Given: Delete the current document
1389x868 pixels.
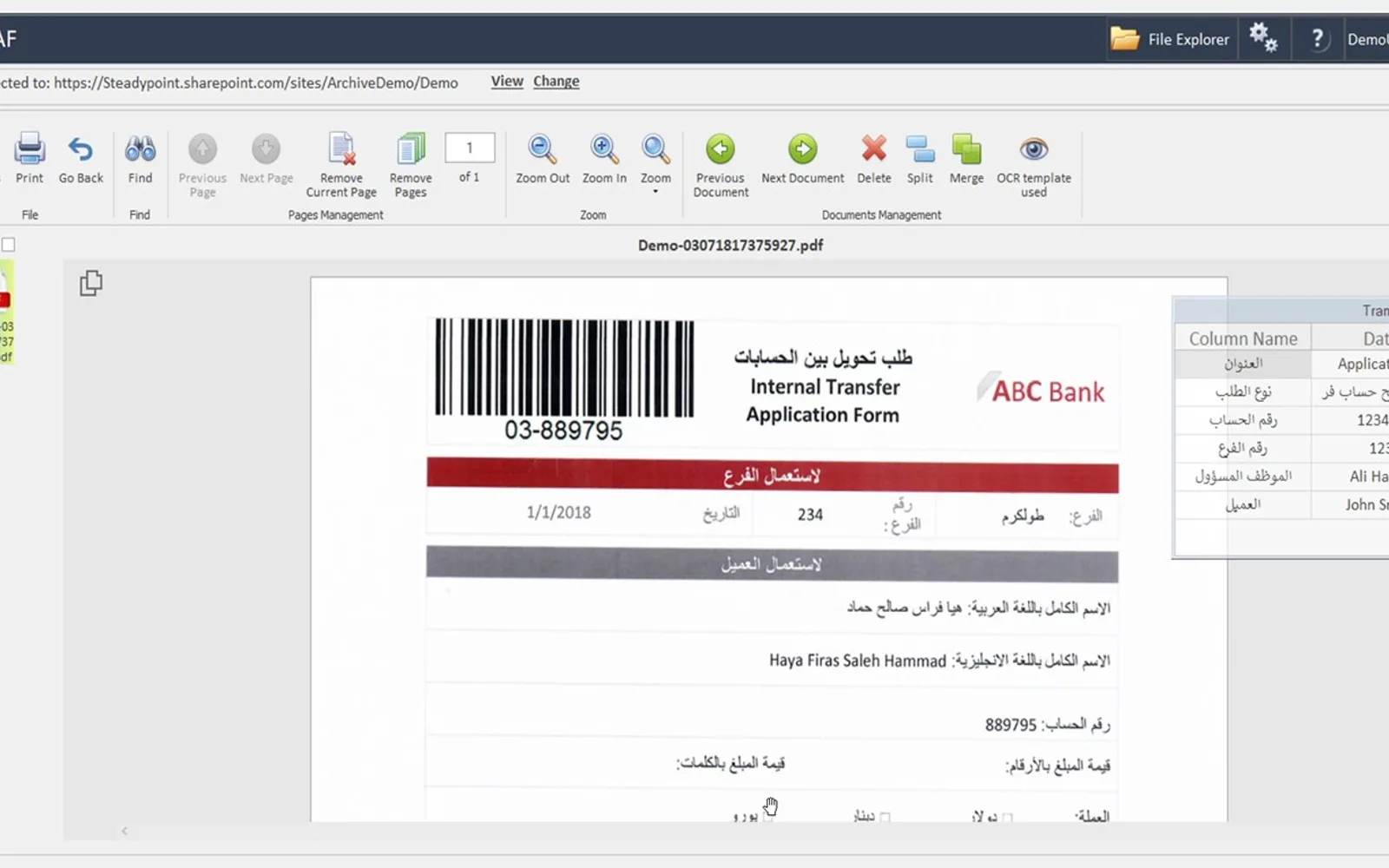Looking at the screenshot, I should pos(874,158).
